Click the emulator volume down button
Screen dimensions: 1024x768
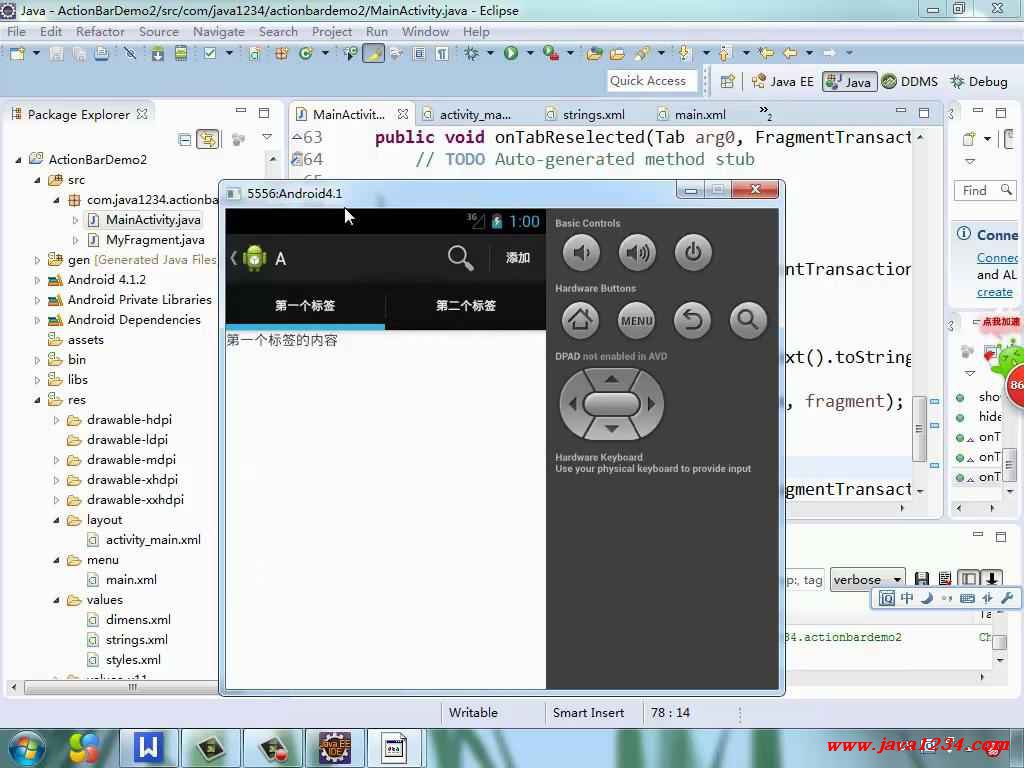(581, 253)
